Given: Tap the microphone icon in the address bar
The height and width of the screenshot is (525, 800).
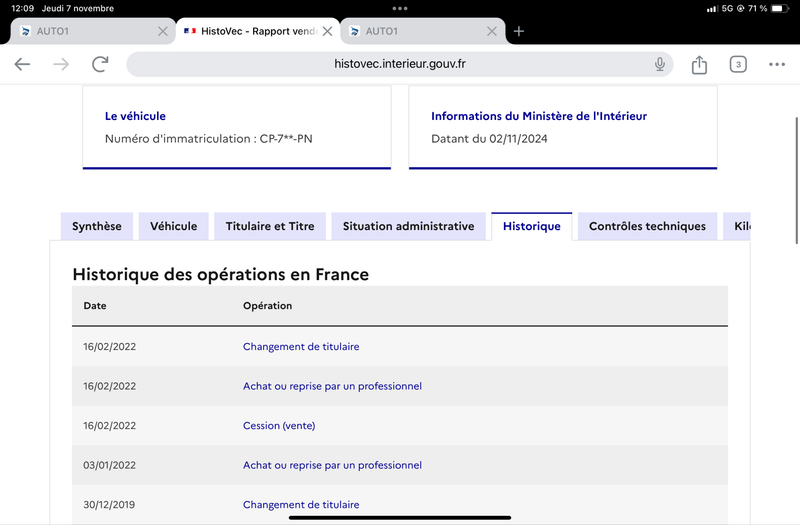Looking at the screenshot, I should (660, 64).
